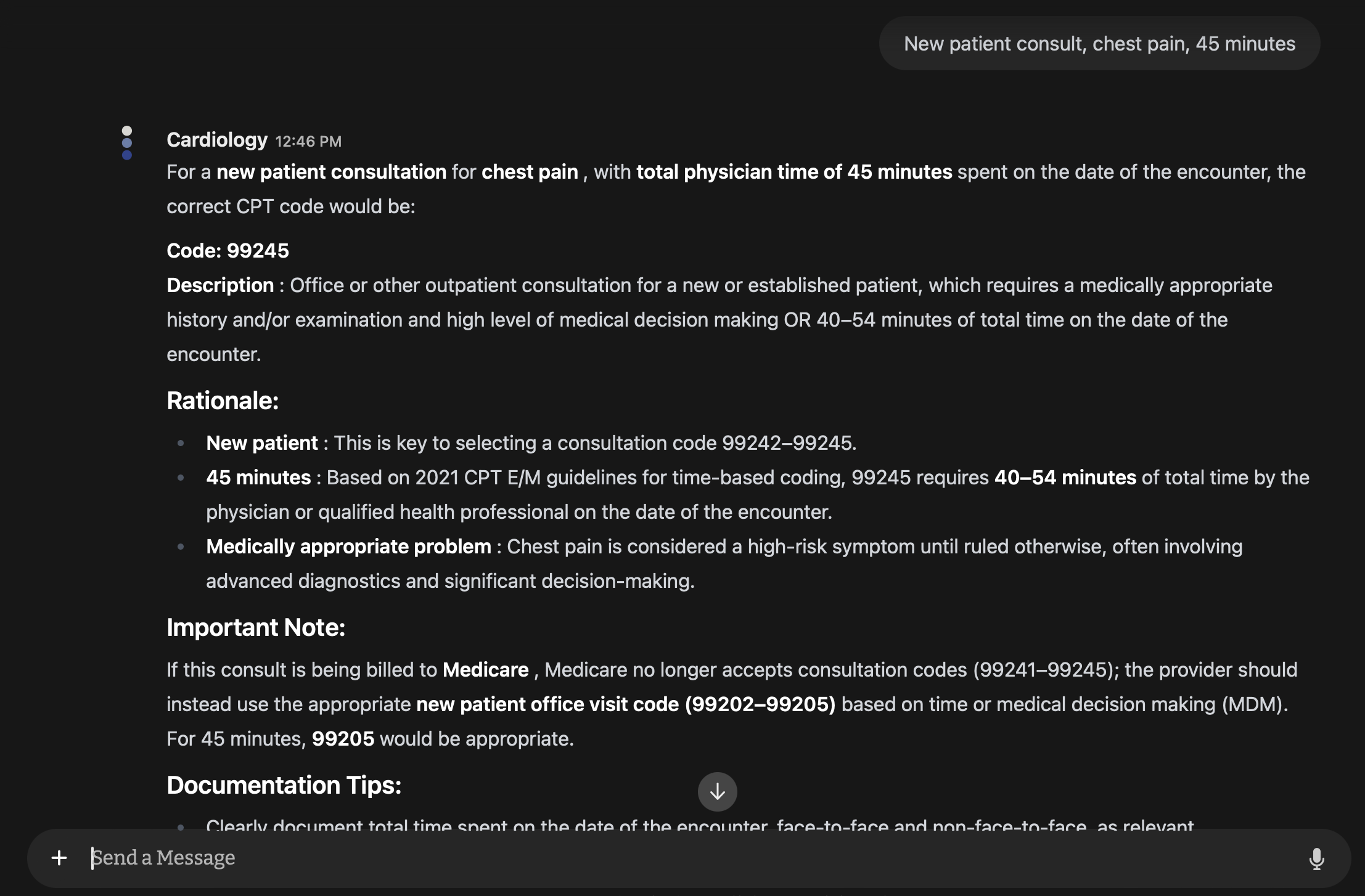Click bold total physician time of 45 minutes
This screenshot has height=896, width=1365.
[x=793, y=172]
